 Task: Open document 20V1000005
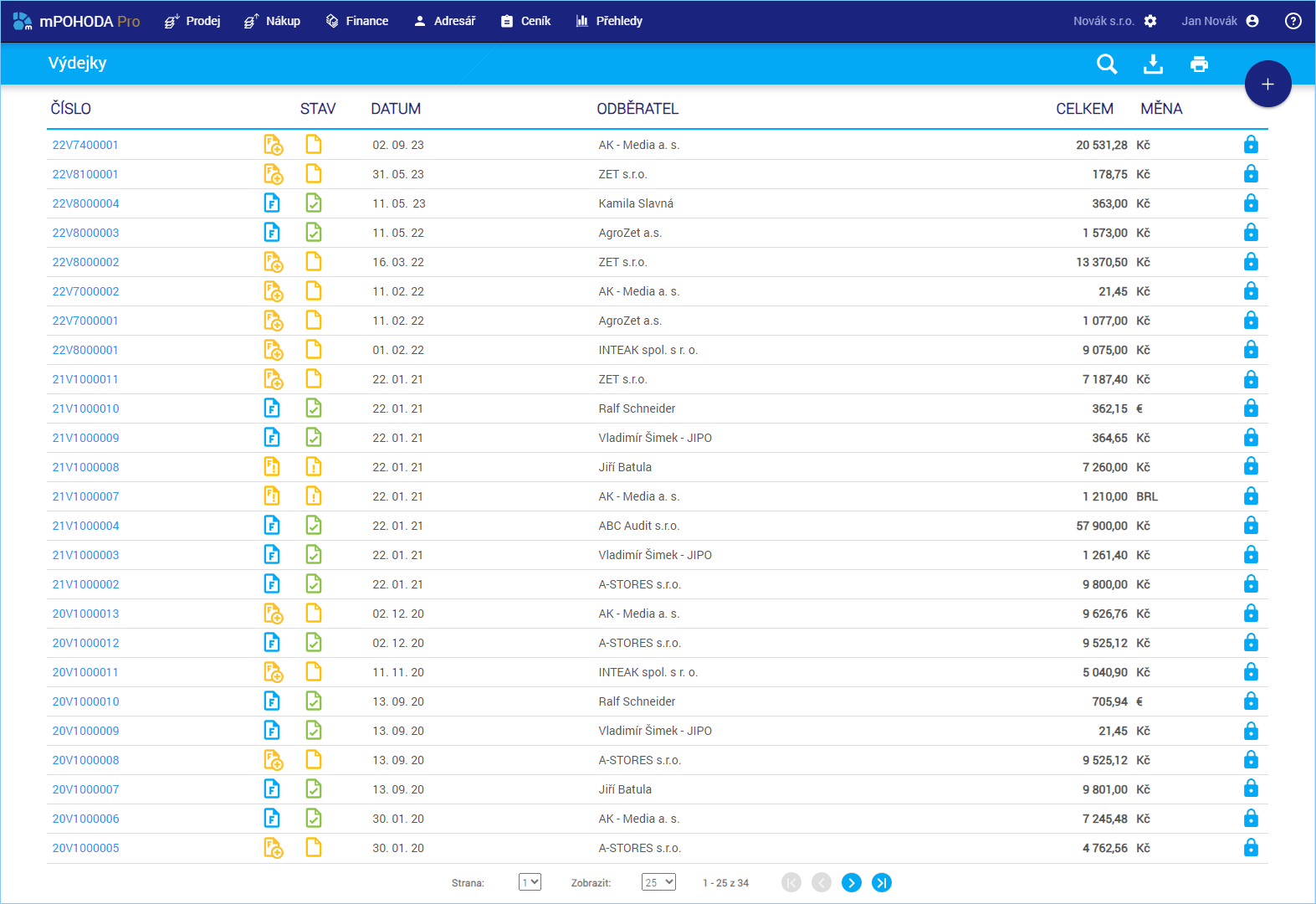(85, 848)
